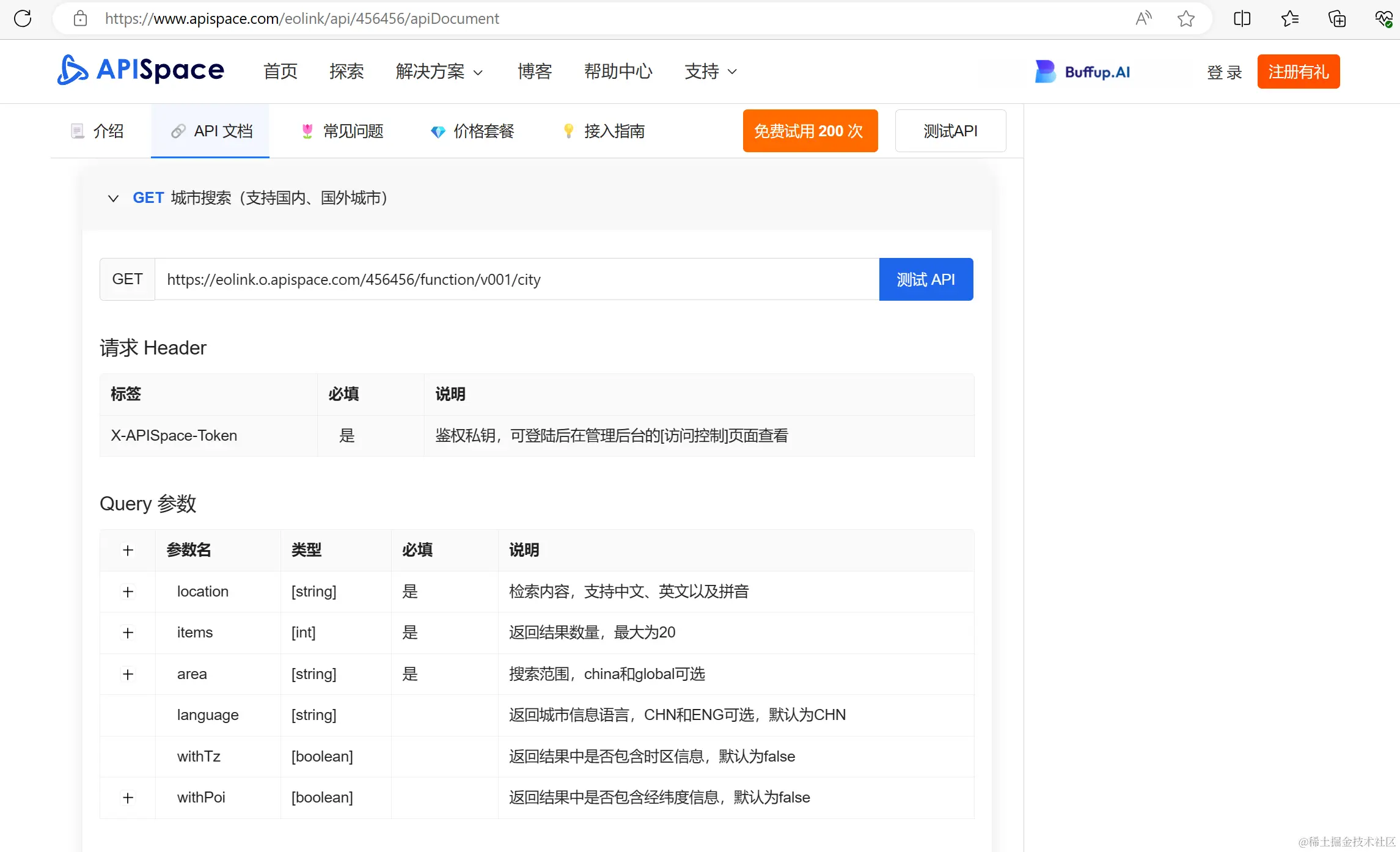
Task: Open the favorites list icon
Action: [x=1289, y=18]
